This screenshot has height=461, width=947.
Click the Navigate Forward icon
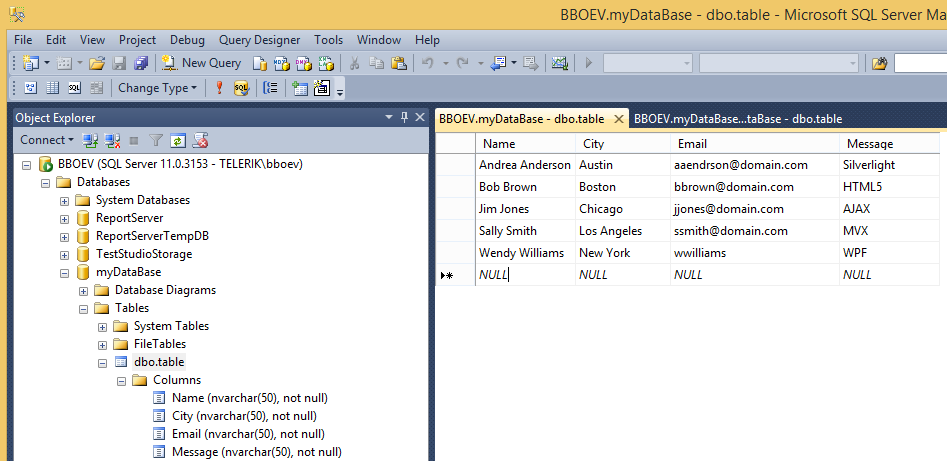coord(531,63)
